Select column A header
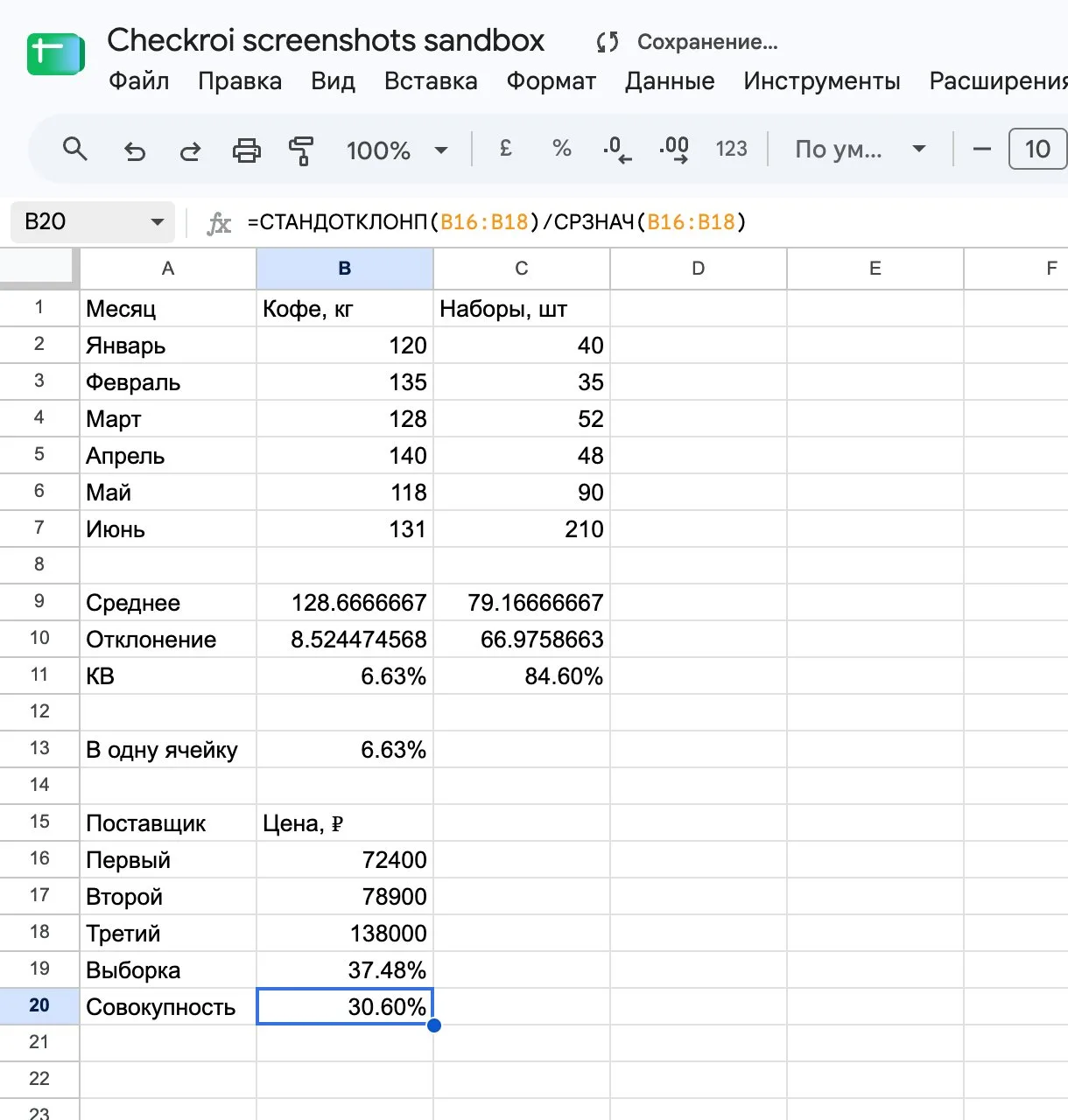 tap(168, 269)
